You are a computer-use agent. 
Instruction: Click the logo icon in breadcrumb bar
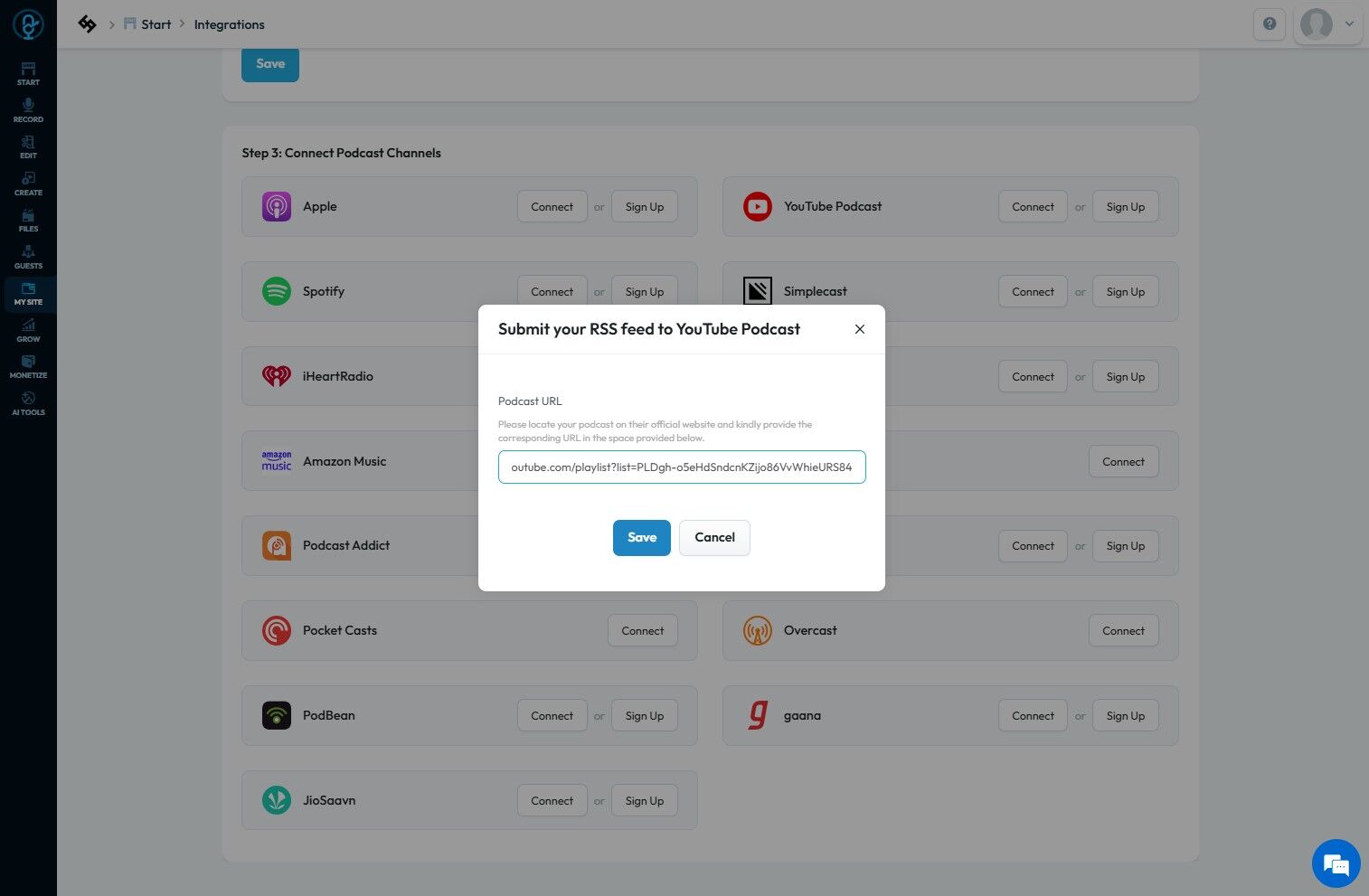87,24
